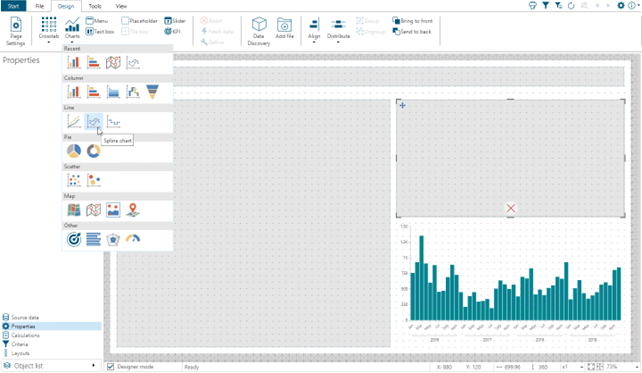Select the Spline chart icon

pyautogui.click(x=93, y=122)
